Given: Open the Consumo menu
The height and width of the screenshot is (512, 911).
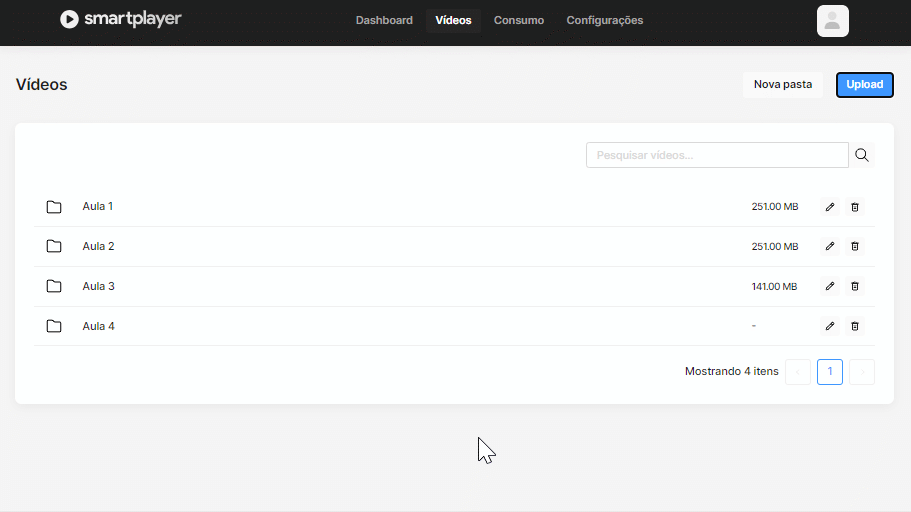Looking at the screenshot, I should [519, 20].
